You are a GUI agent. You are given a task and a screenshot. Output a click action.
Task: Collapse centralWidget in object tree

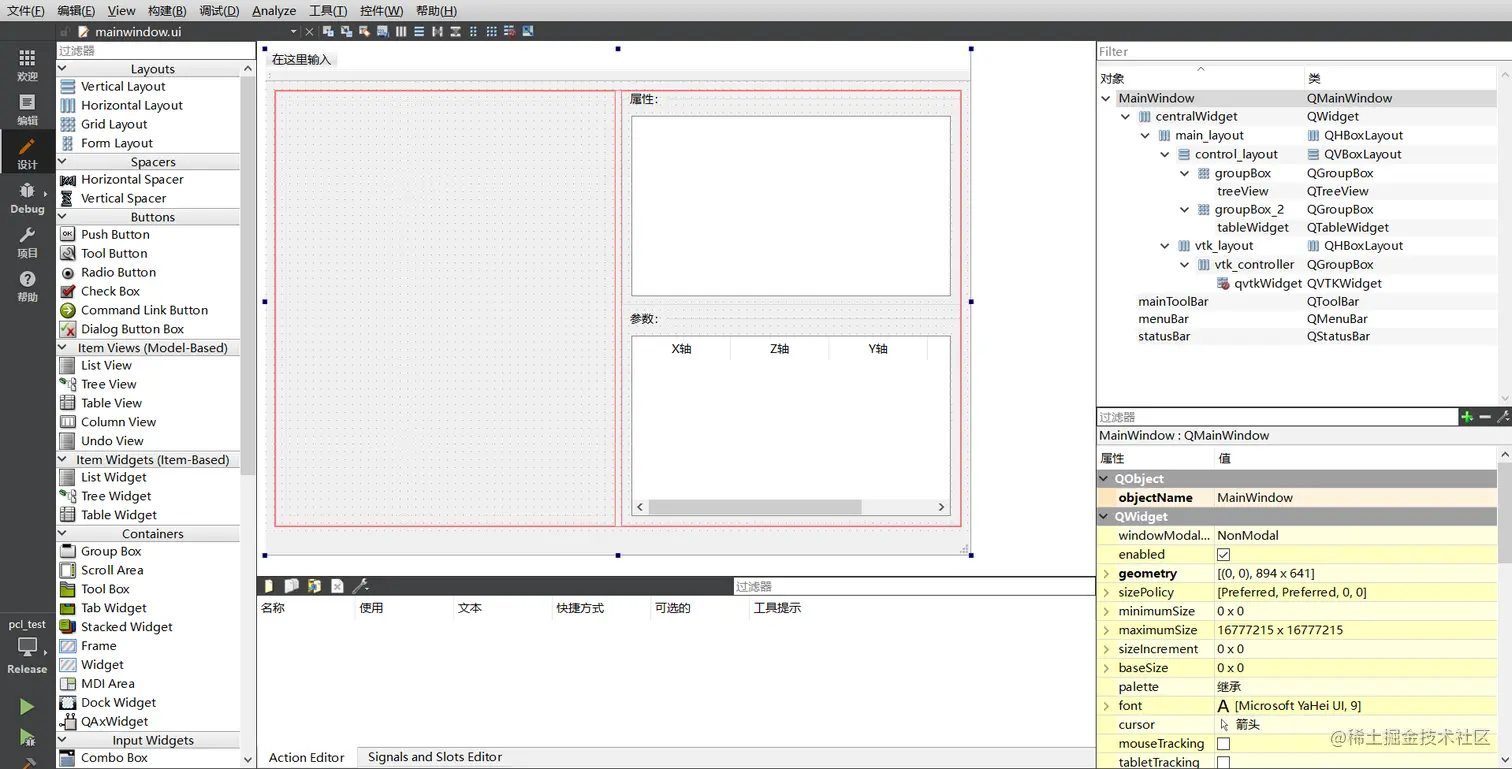1126,116
